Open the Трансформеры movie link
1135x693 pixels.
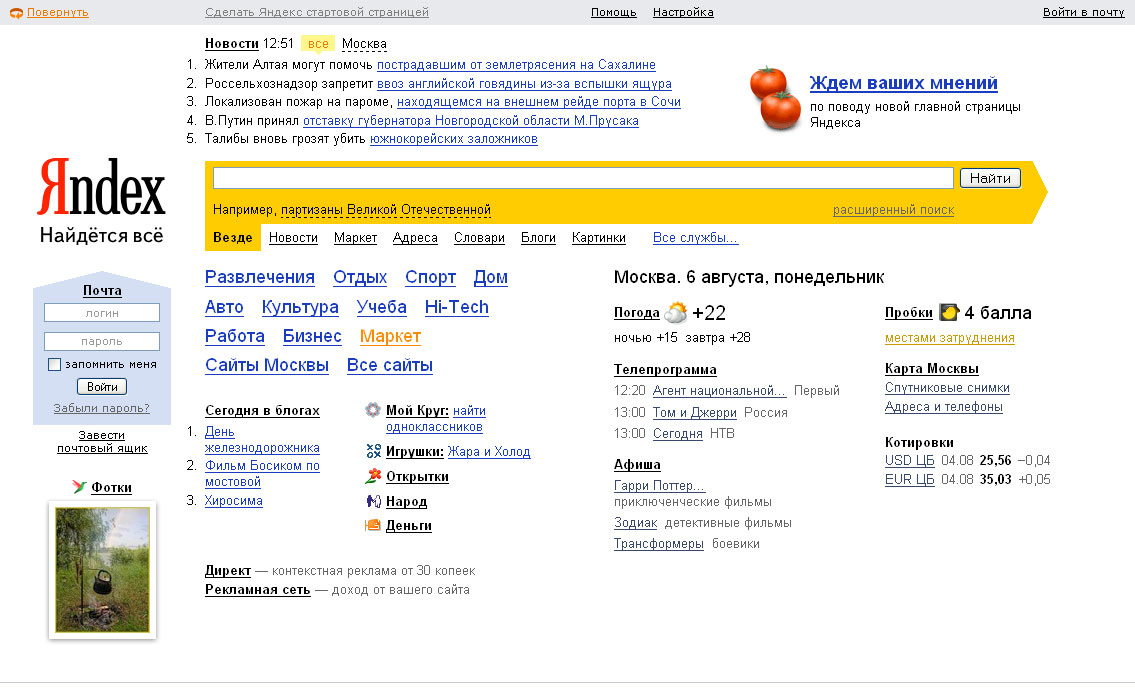[659, 544]
